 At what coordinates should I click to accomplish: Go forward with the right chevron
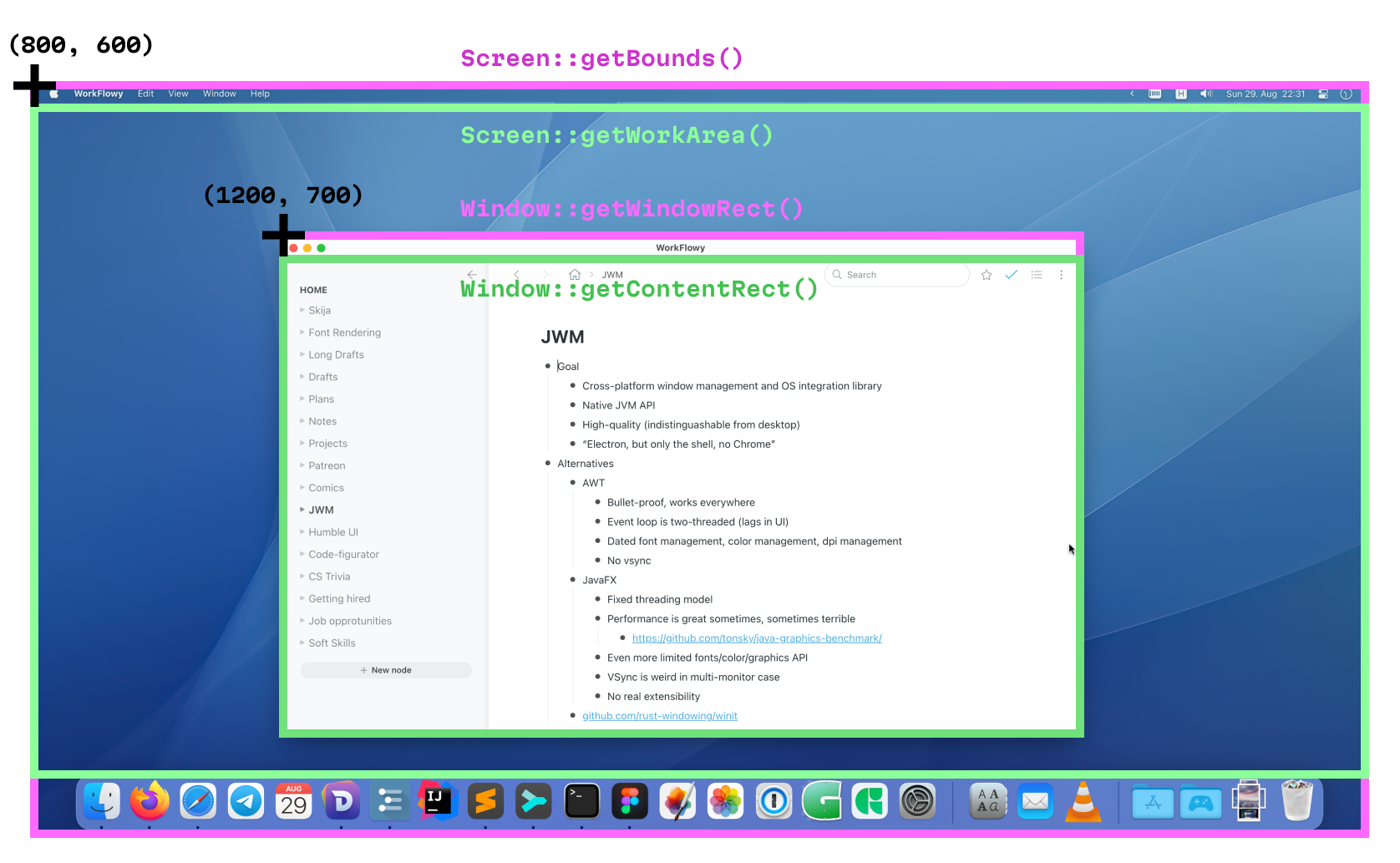(x=546, y=275)
